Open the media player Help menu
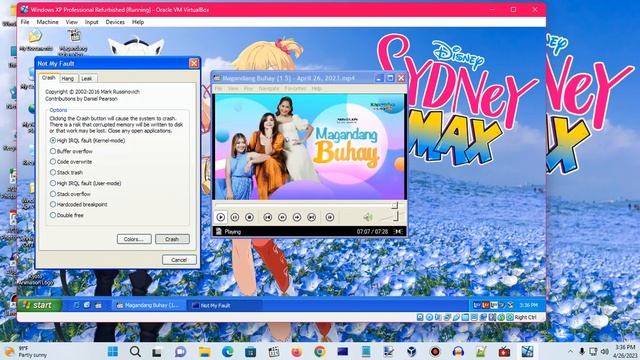This screenshot has height=360, width=640. tap(316, 88)
